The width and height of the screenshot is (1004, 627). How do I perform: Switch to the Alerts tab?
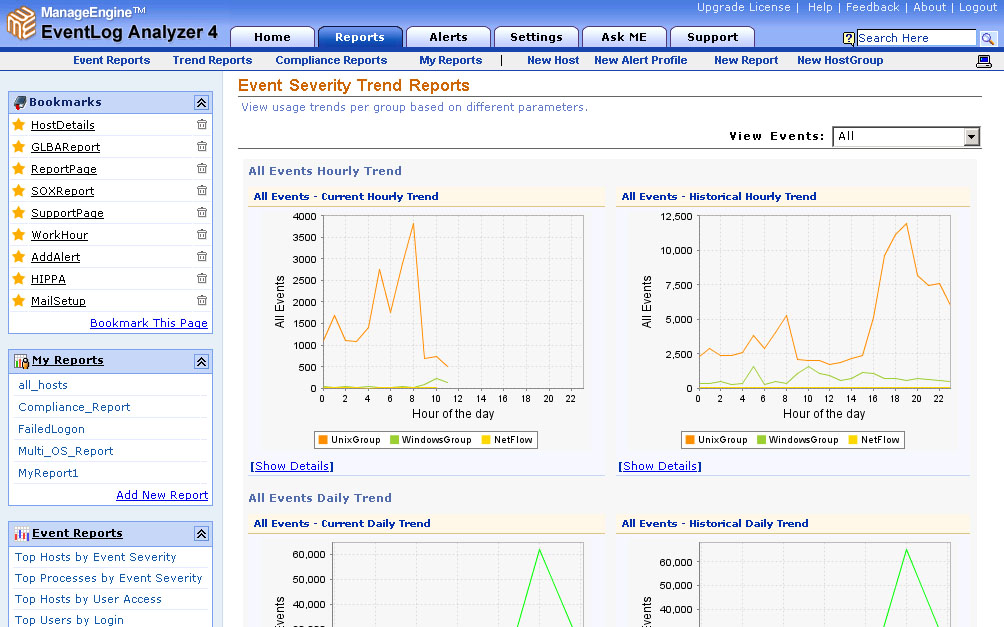click(448, 37)
